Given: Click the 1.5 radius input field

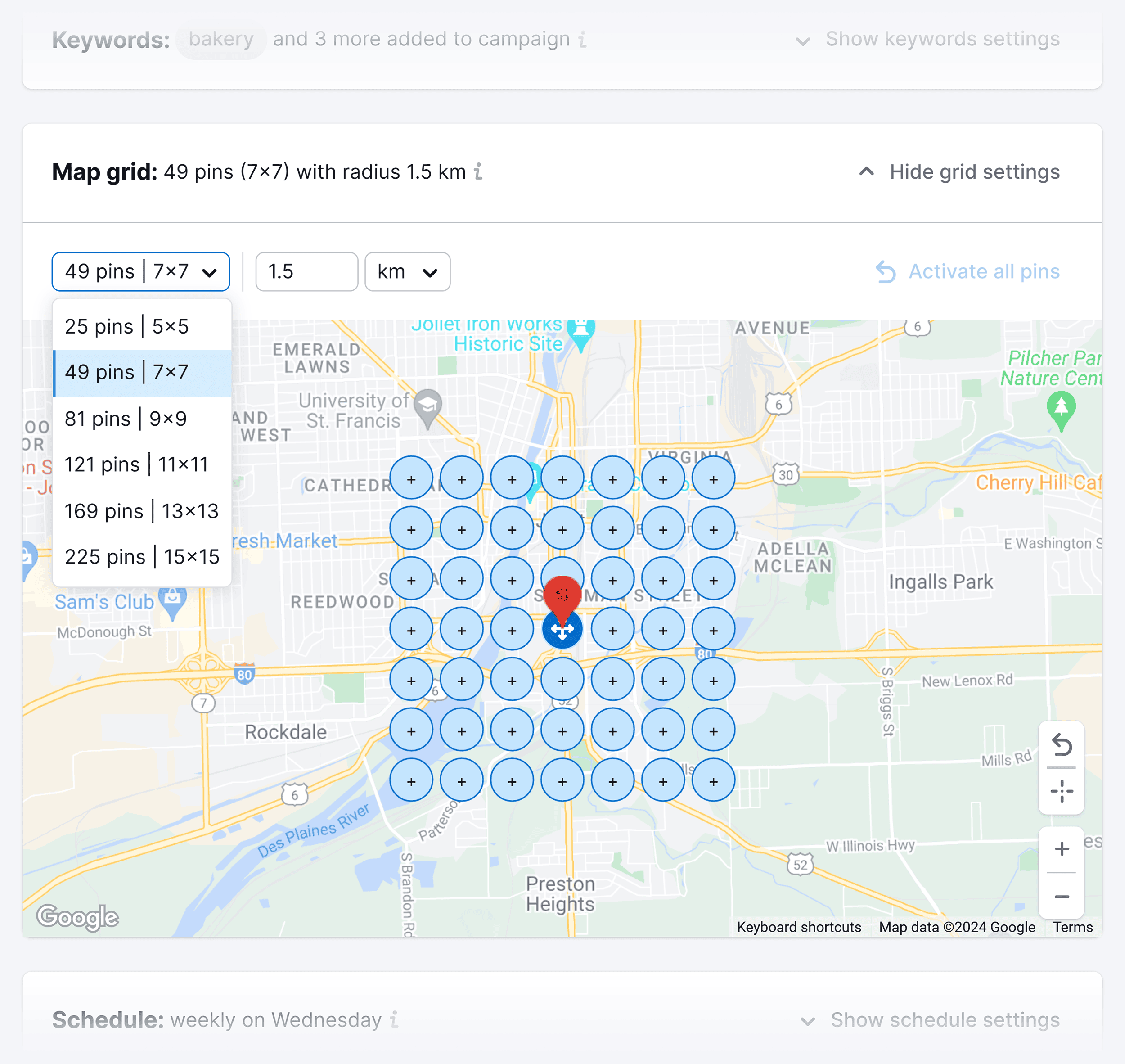Looking at the screenshot, I should click(306, 272).
